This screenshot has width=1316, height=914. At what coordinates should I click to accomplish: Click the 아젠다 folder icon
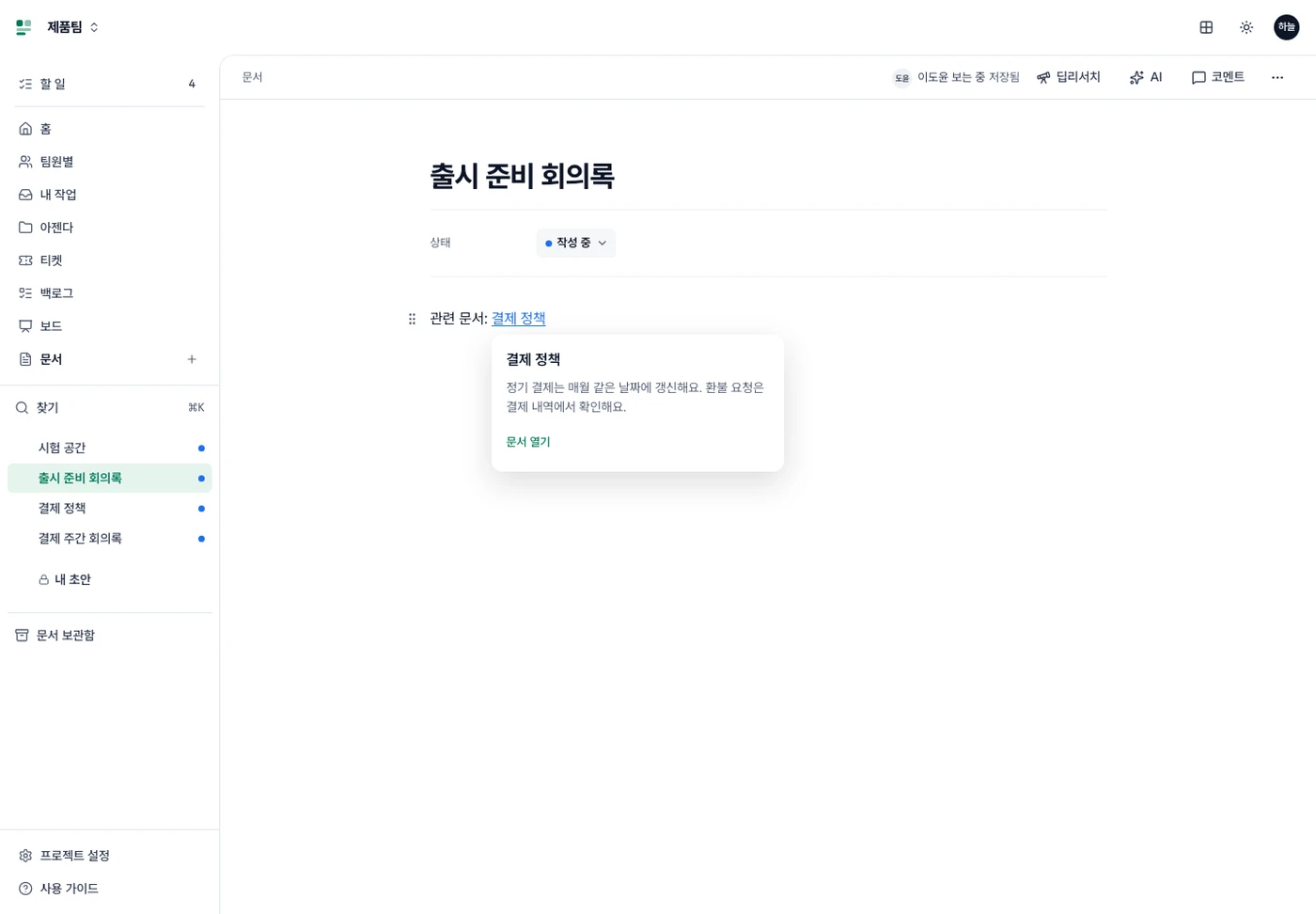(x=25, y=228)
